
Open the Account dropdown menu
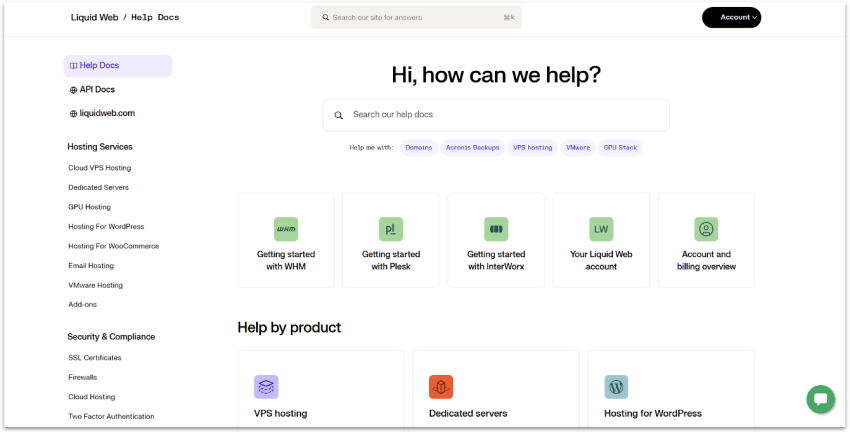(x=732, y=17)
